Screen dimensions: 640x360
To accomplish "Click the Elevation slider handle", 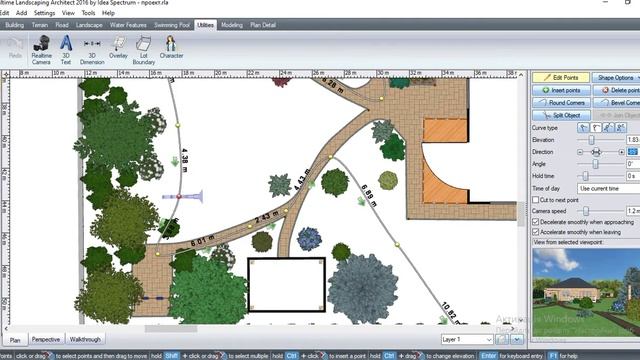I will [591, 140].
